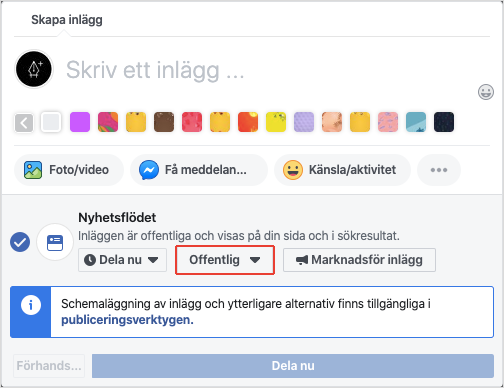Select the pink multicolor waves background swatch
The image size is (504, 388).
coord(108,122)
